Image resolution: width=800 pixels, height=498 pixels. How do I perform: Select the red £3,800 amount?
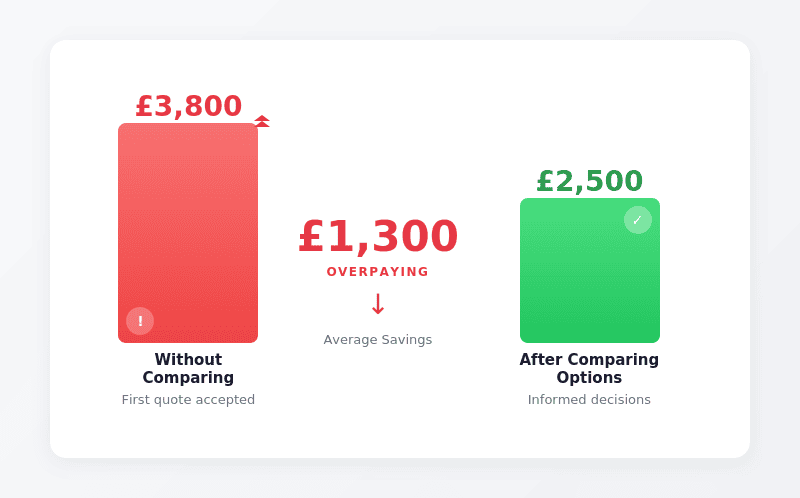click(188, 106)
